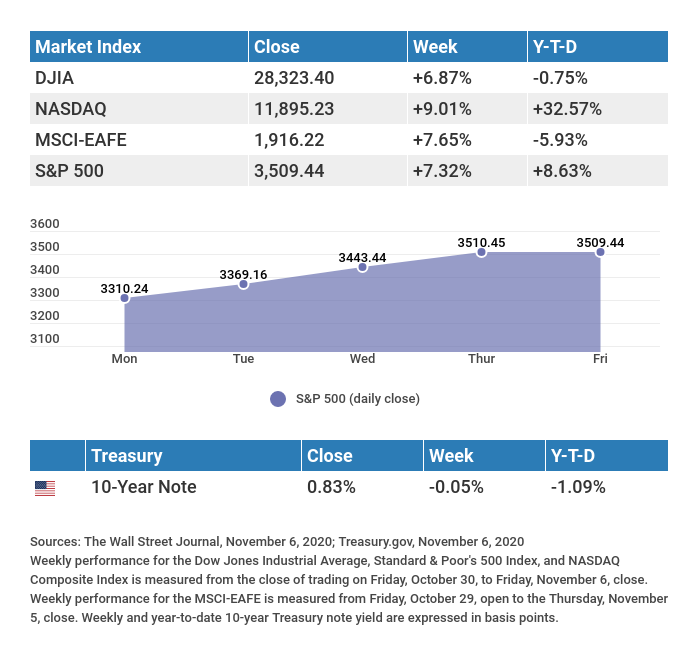Click the 10-Year Note label
The height and width of the screenshot is (658, 700).
click(143, 488)
